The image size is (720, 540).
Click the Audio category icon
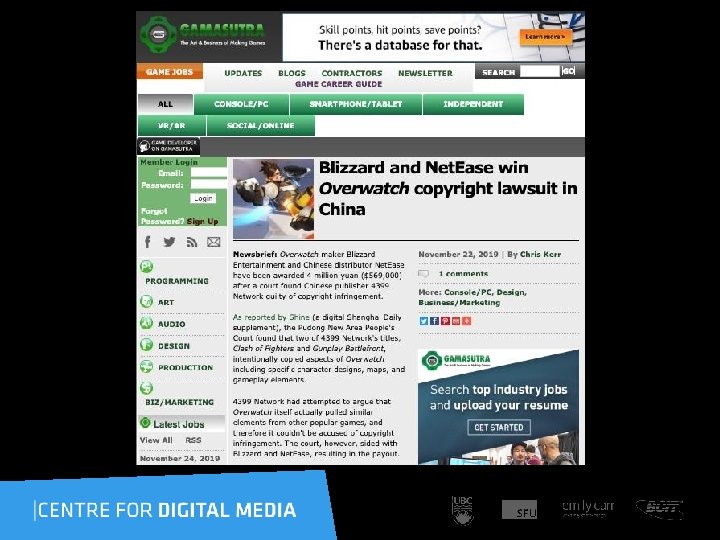pos(146,323)
